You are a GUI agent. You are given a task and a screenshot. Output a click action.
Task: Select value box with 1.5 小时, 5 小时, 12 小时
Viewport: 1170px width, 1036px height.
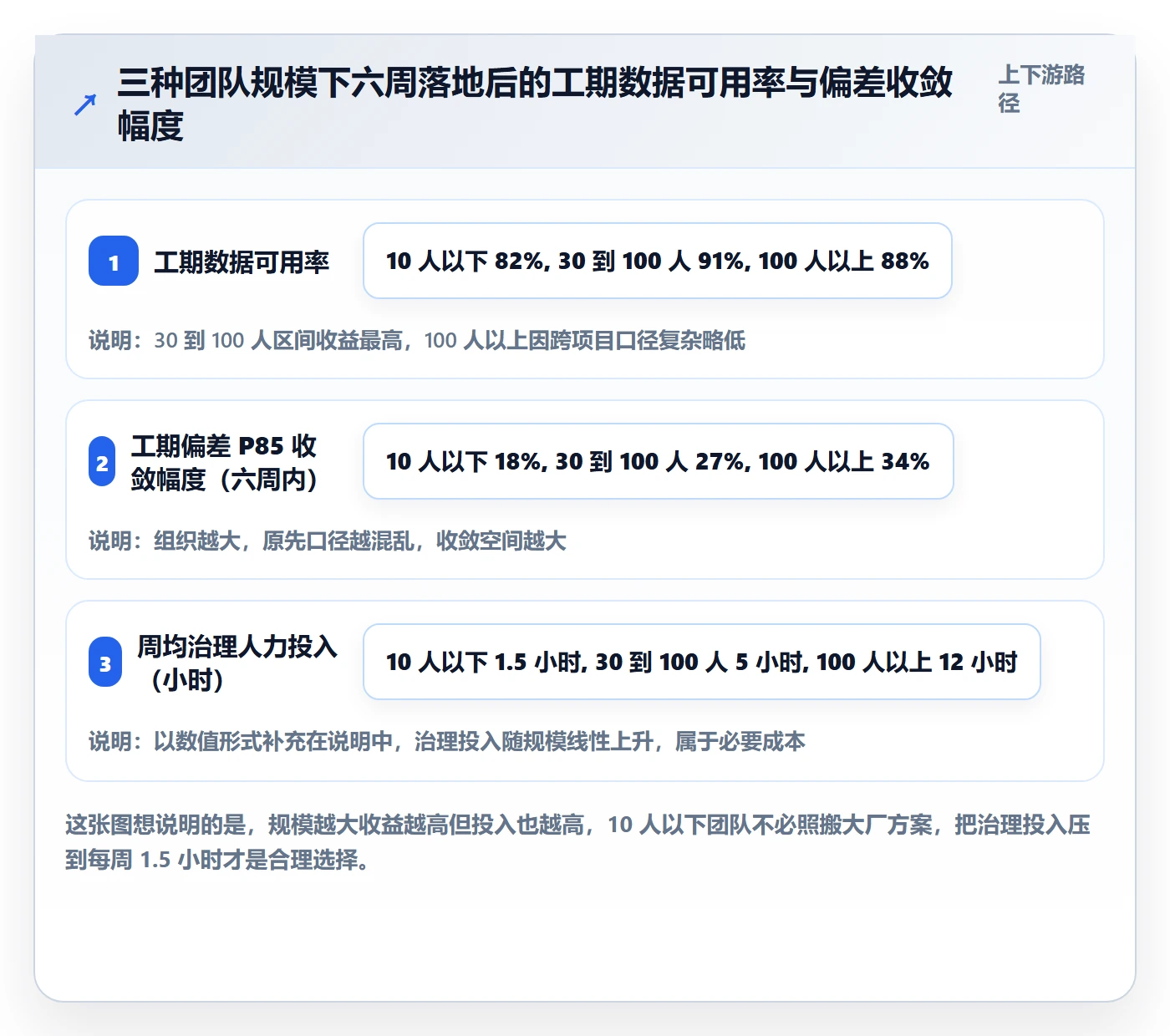[x=702, y=662]
